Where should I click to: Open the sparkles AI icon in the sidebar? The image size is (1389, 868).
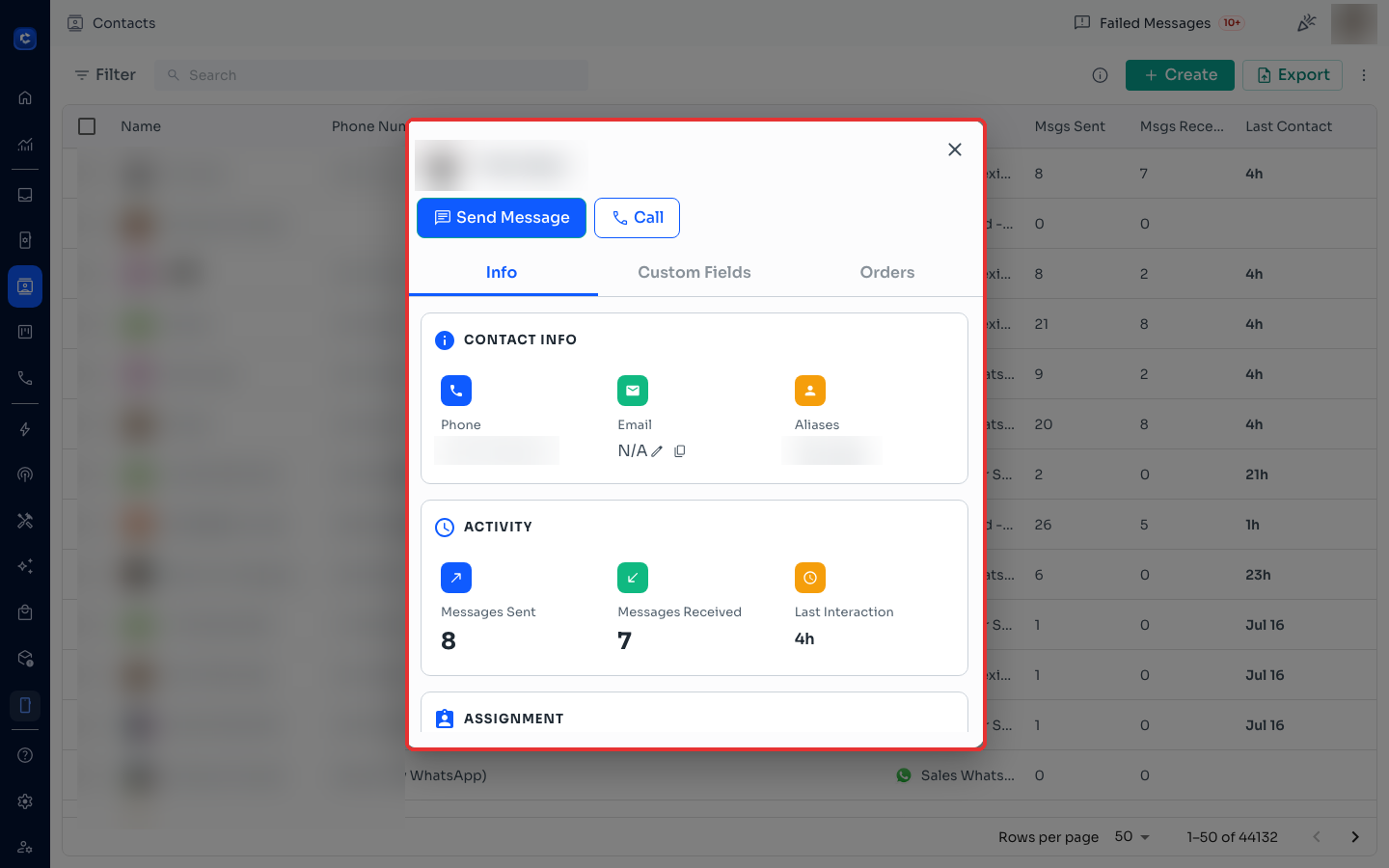[25, 566]
